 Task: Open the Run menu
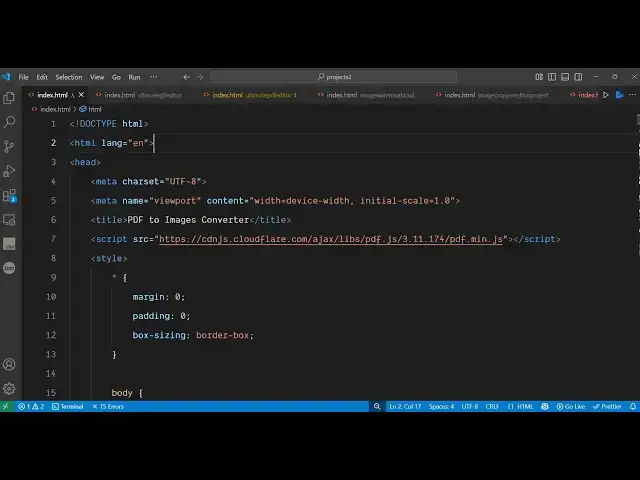134,77
